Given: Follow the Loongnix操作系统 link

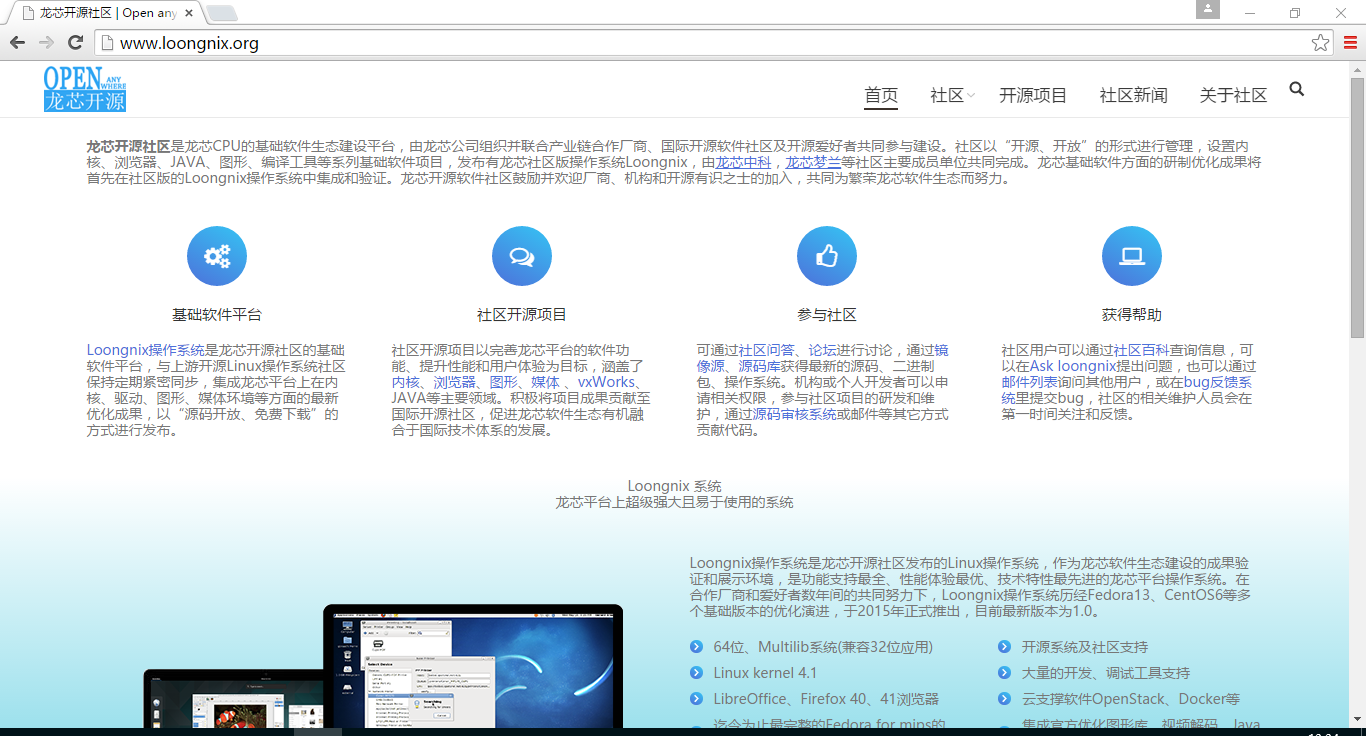Looking at the screenshot, I should (145, 350).
